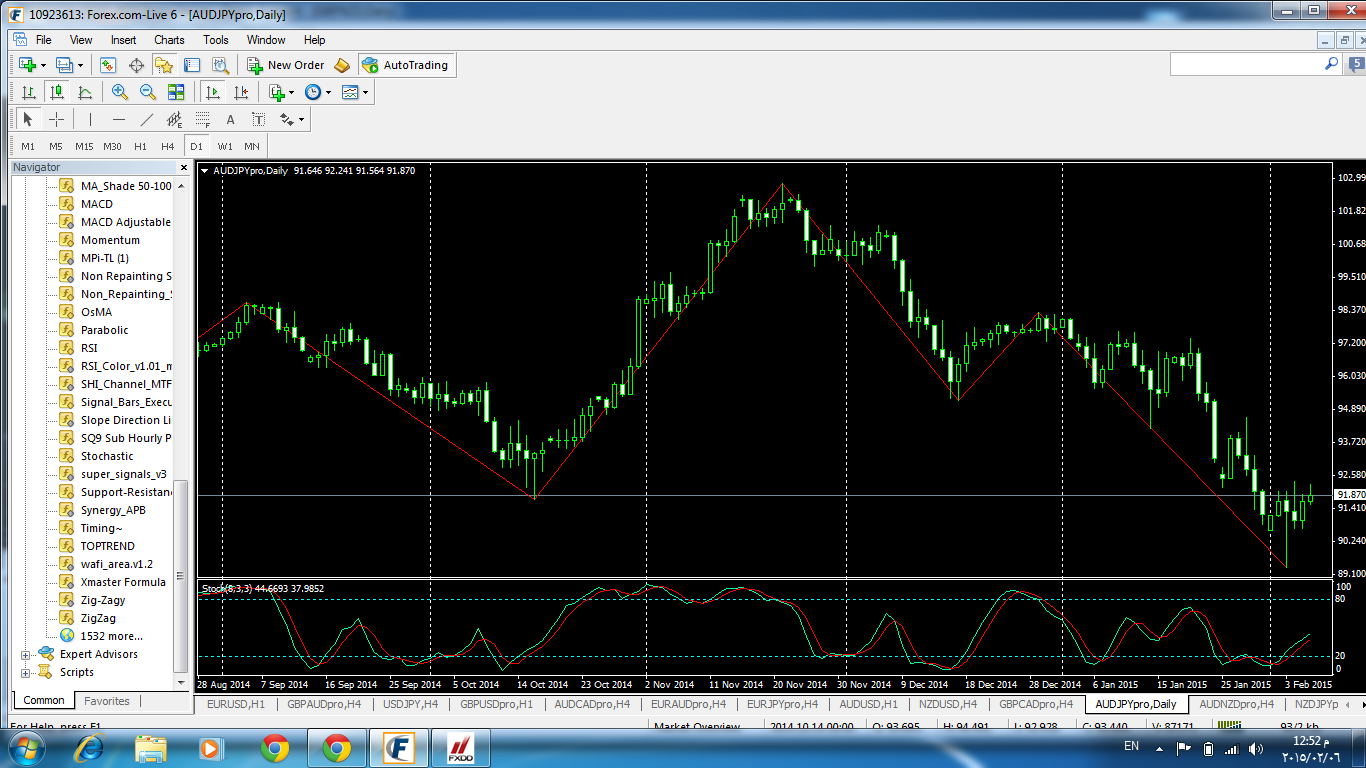Open the Indicators list dropdown
This screenshot has height=768, width=1366.
(281, 92)
